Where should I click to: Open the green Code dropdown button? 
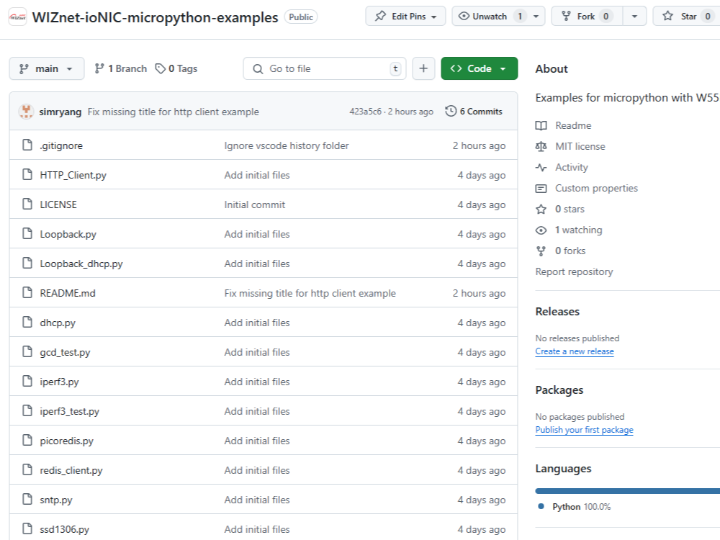479,68
